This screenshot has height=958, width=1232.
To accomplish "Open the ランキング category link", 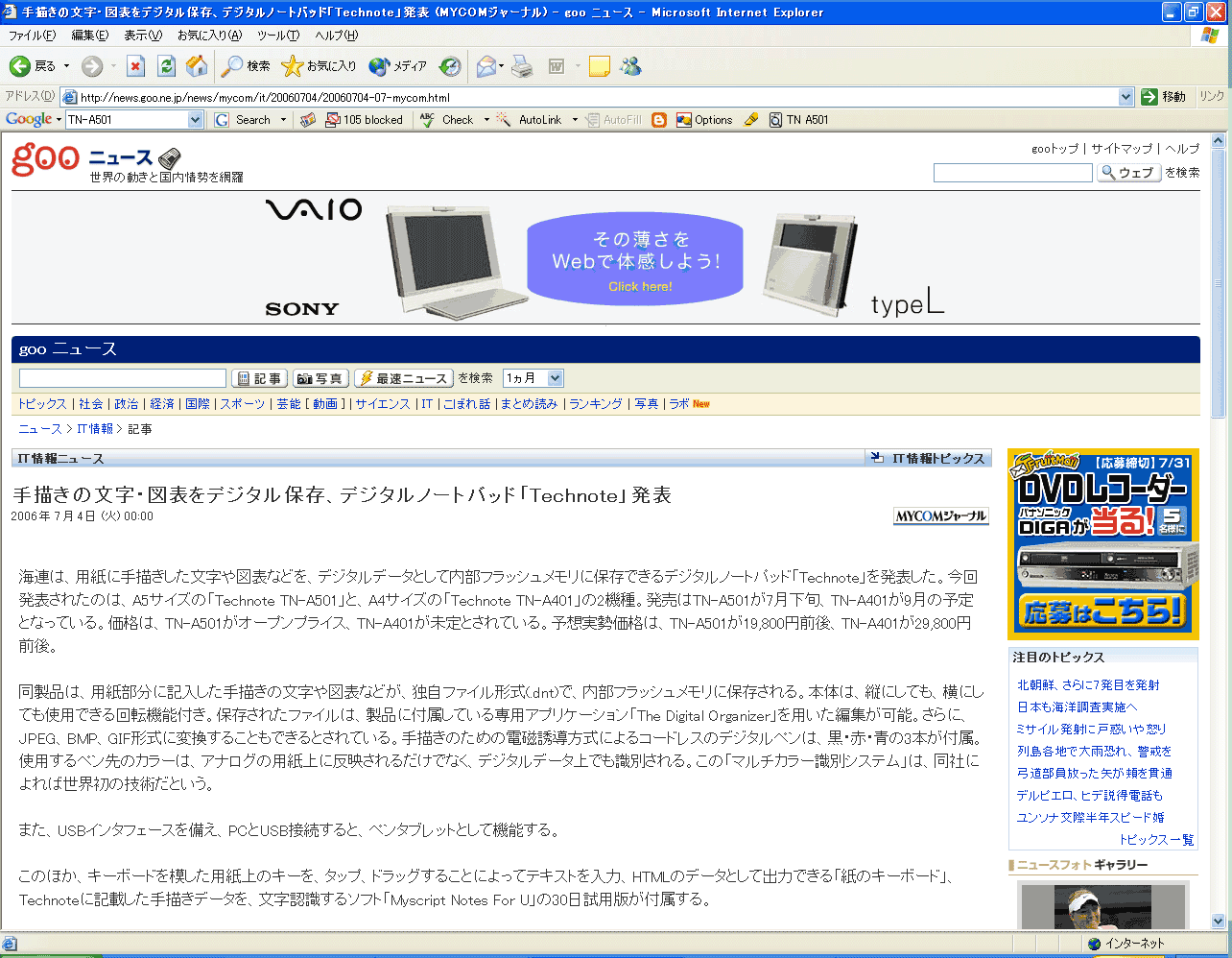I will tap(596, 404).
